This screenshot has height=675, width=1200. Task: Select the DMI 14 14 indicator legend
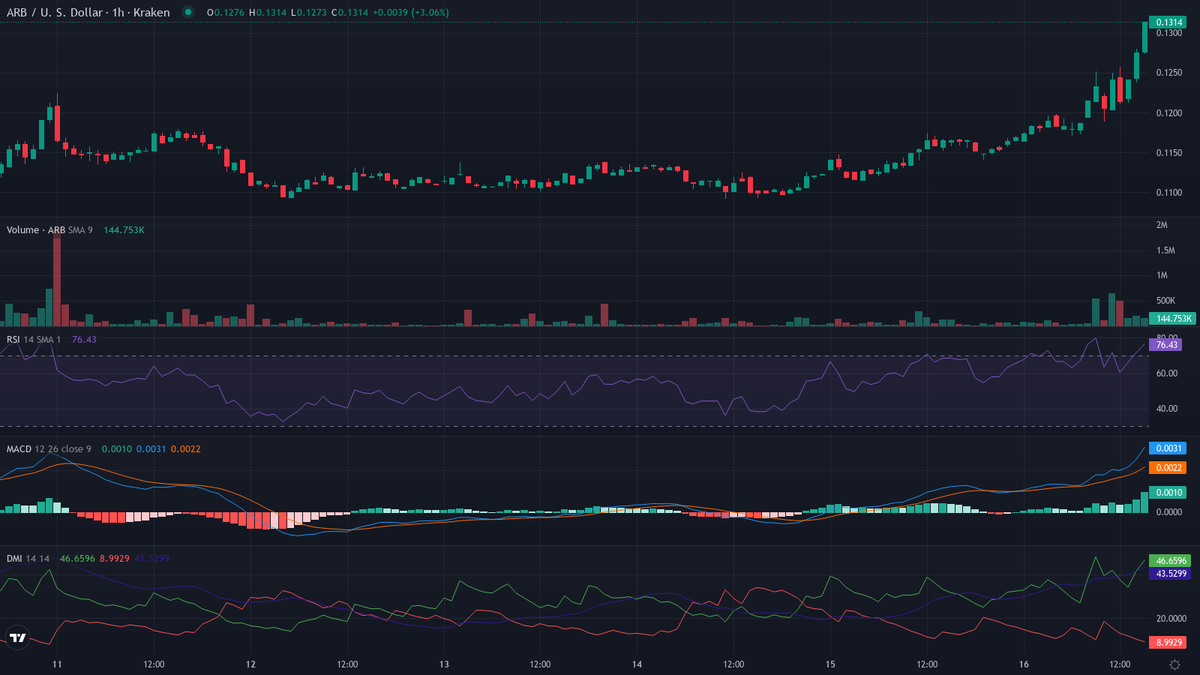[x=28, y=559]
